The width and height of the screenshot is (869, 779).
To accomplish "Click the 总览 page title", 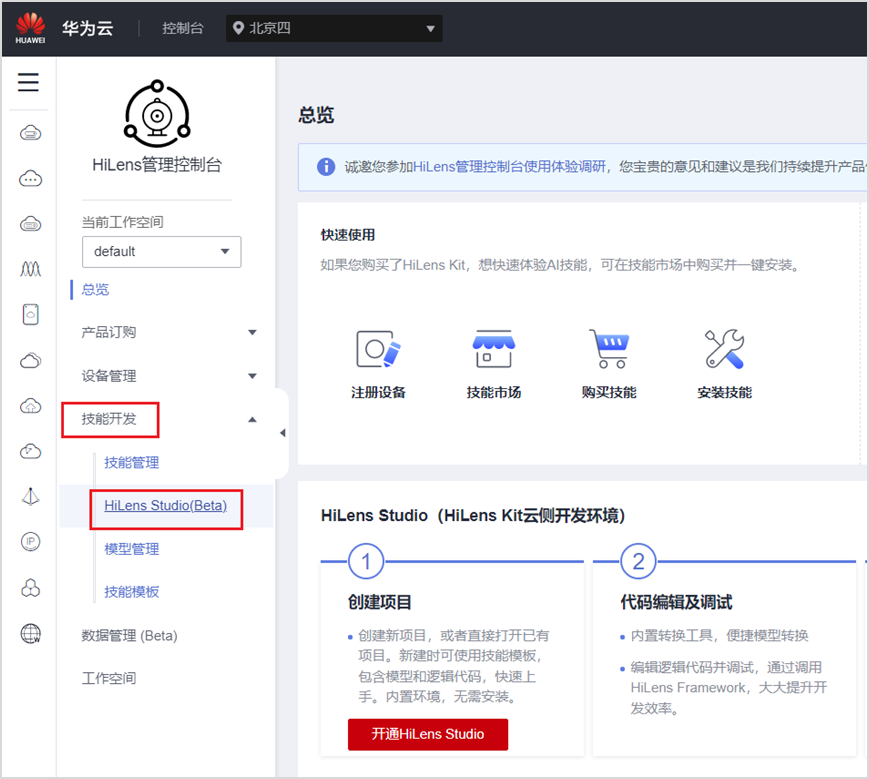I will [316, 115].
